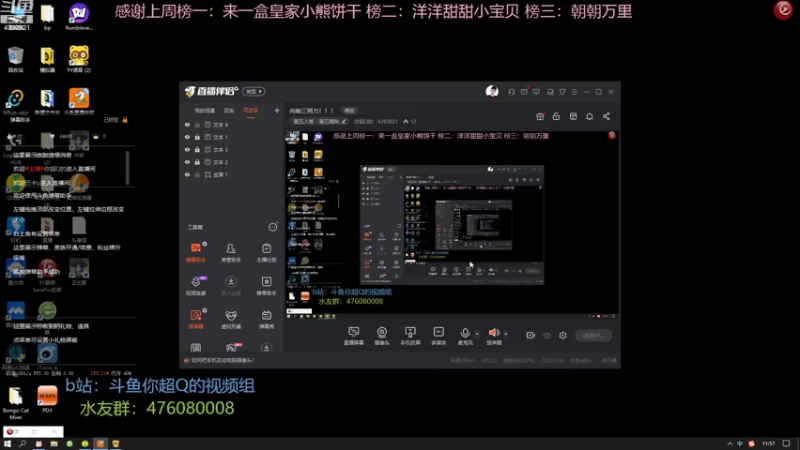Image resolution: width=800 pixels, height=450 pixels.
Task: Close the red marker on preview banner
Action: pyautogui.click(x=612, y=135)
